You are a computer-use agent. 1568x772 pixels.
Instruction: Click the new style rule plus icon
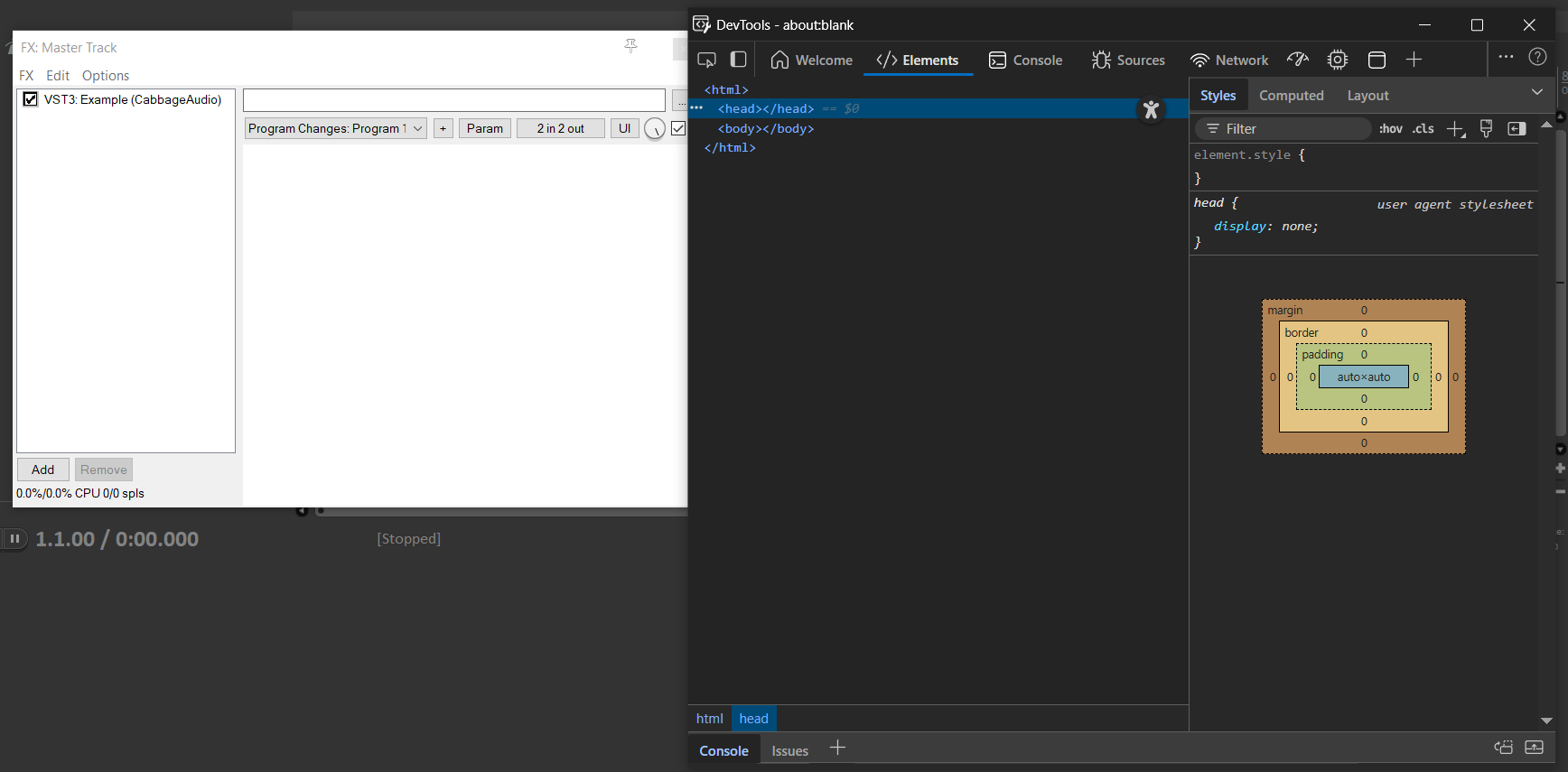(x=1455, y=129)
